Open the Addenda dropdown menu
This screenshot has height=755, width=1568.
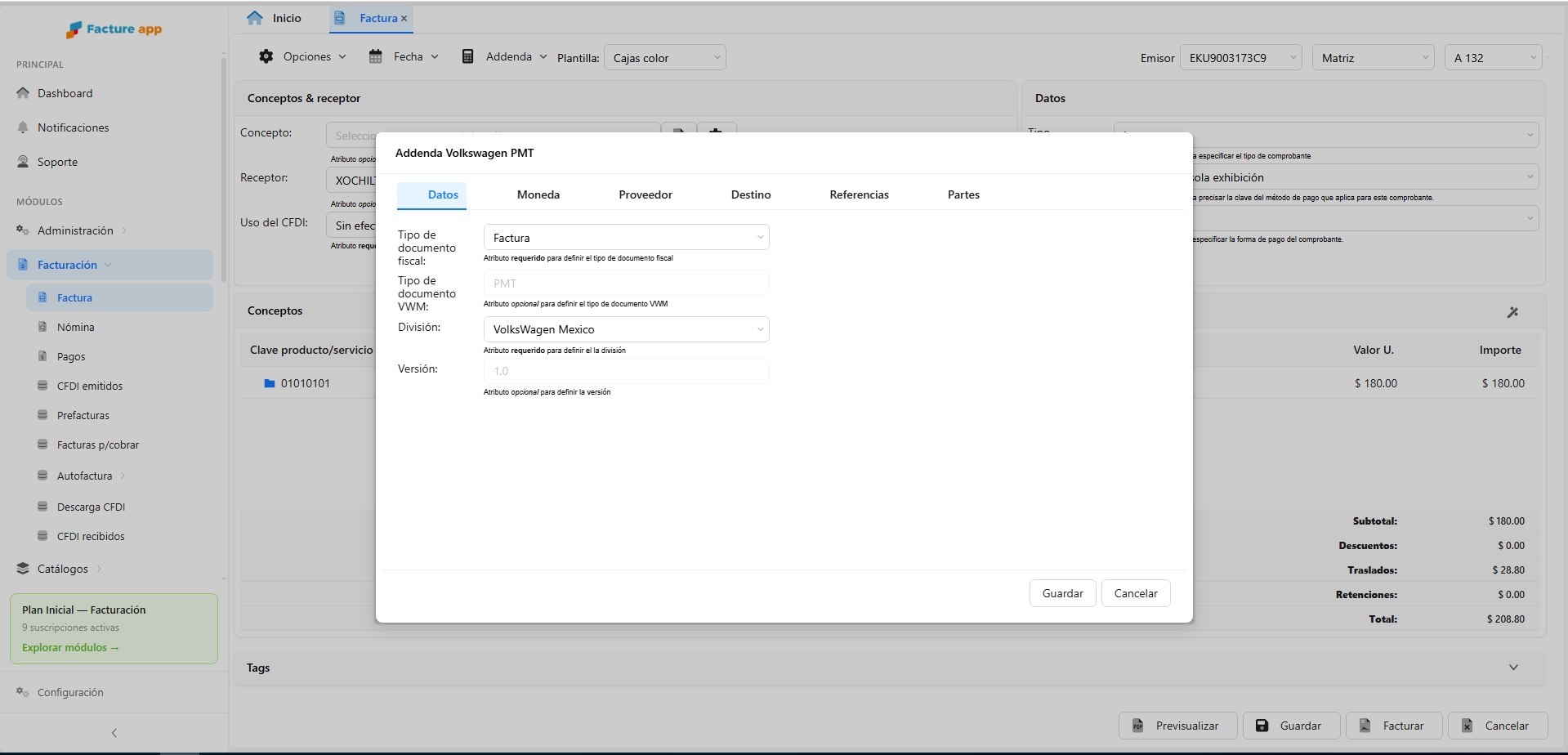click(504, 56)
